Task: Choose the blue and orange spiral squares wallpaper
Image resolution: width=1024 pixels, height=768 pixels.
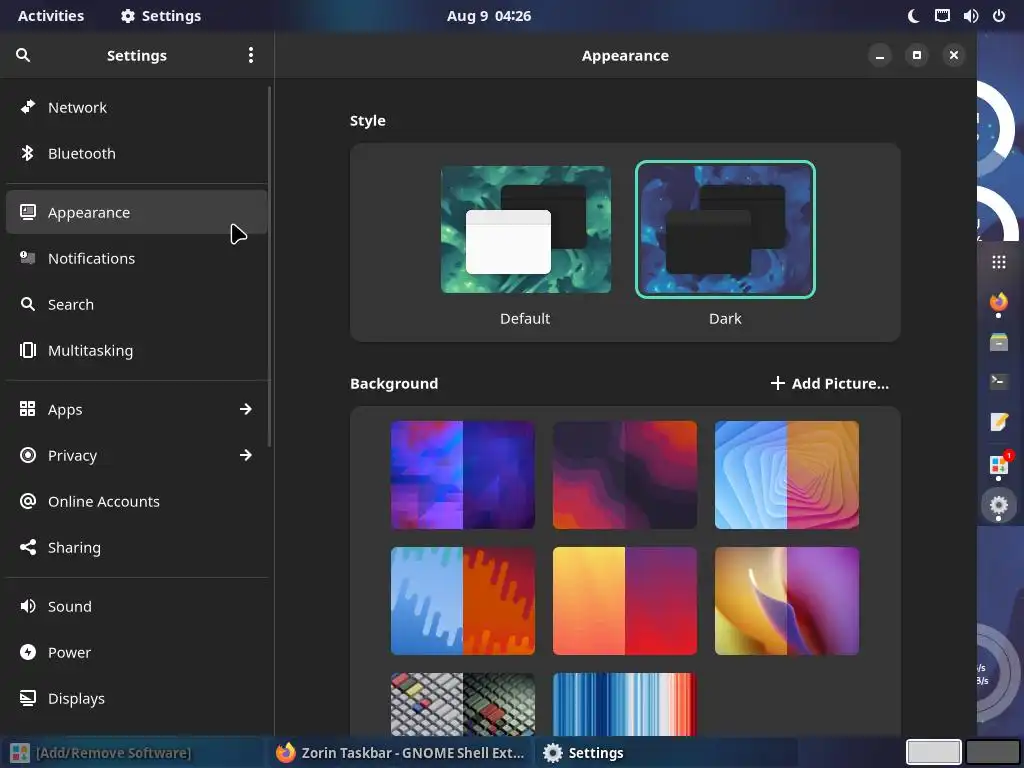Action: tap(786, 475)
